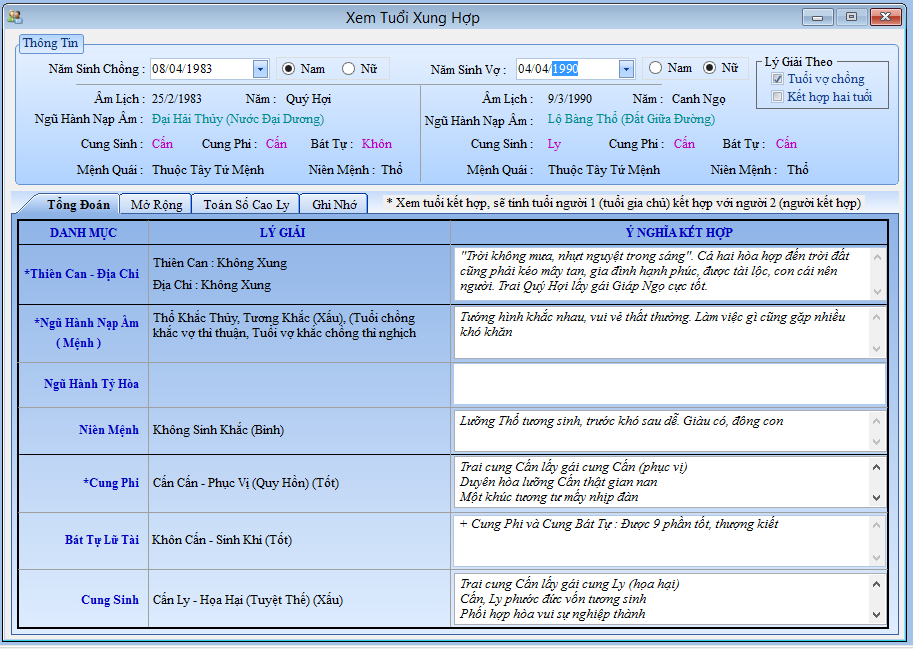Screen dimensions: 913x649
Task: Minimize the Xem Tuổi Xung Hợp window
Action: (x=818, y=17)
